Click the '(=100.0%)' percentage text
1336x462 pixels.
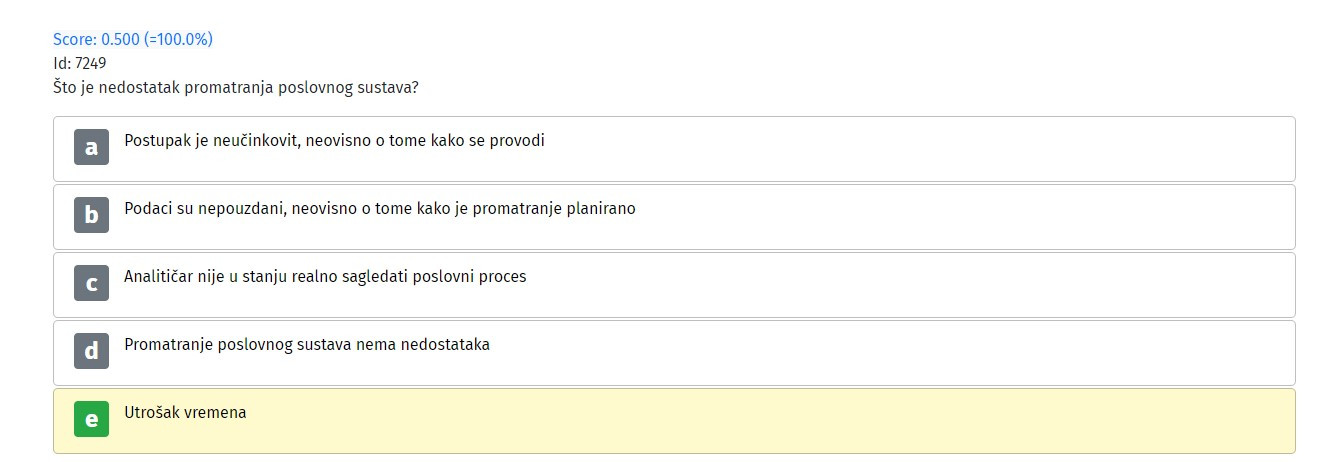pyautogui.click(x=178, y=39)
